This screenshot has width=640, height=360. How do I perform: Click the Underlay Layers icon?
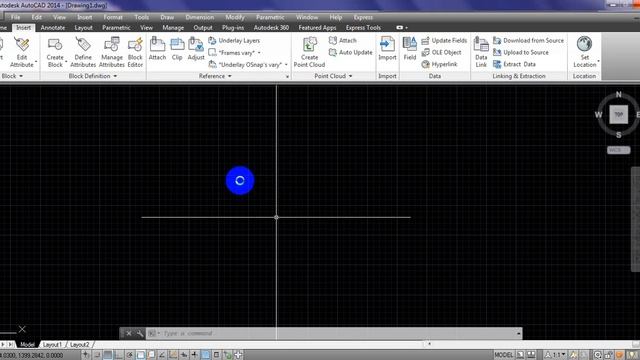point(212,40)
